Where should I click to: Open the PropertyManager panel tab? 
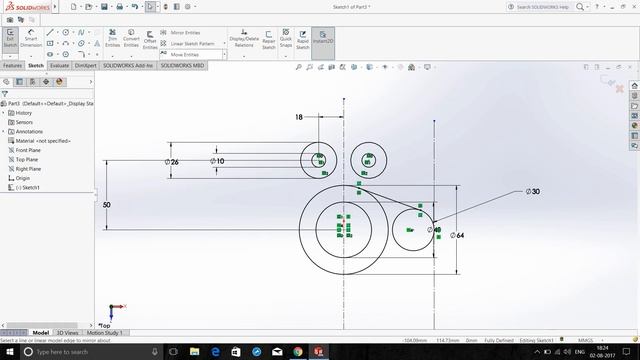[19, 82]
